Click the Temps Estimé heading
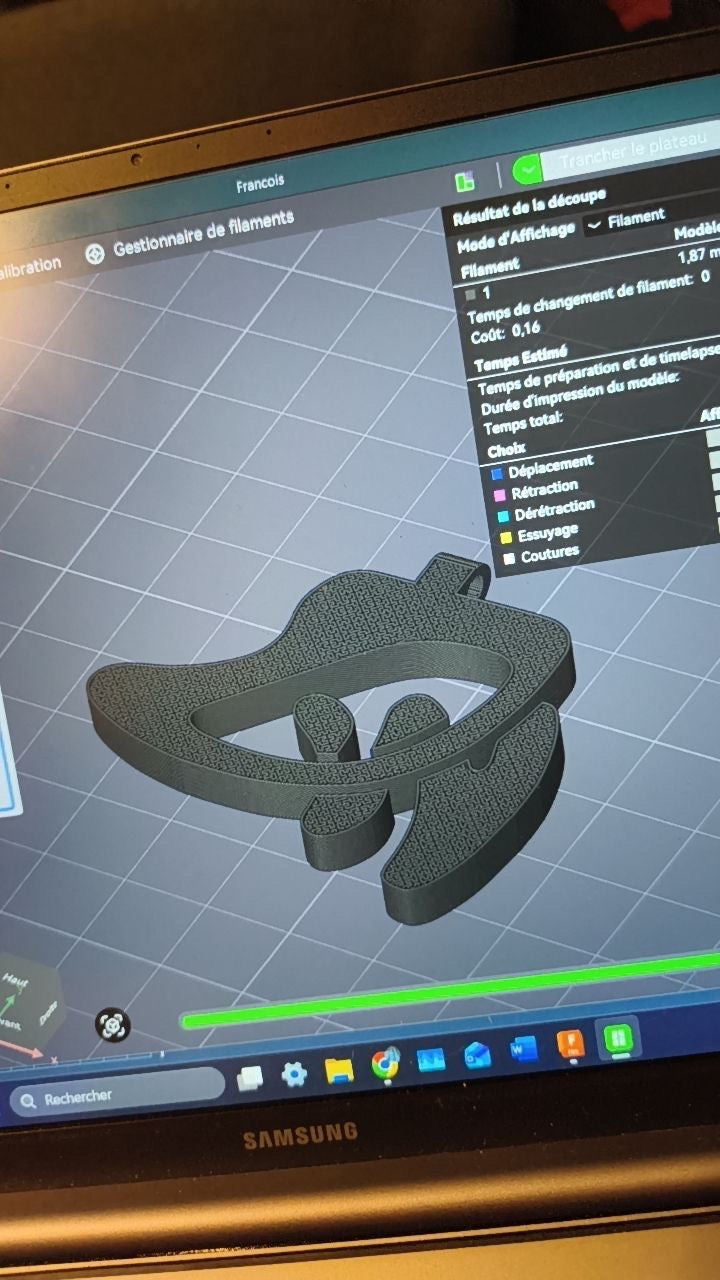 pyautogui.click(x=521, y=359)
